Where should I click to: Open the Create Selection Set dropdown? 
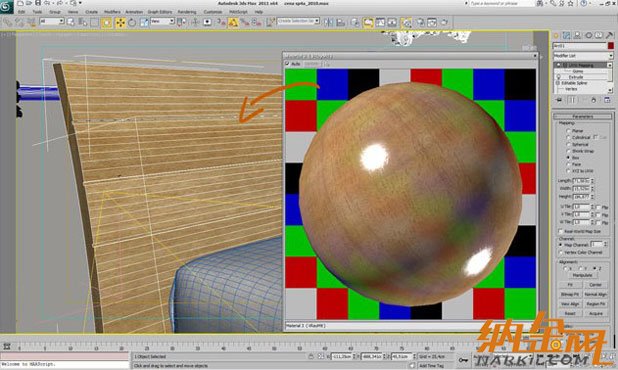tap(298, 21)
